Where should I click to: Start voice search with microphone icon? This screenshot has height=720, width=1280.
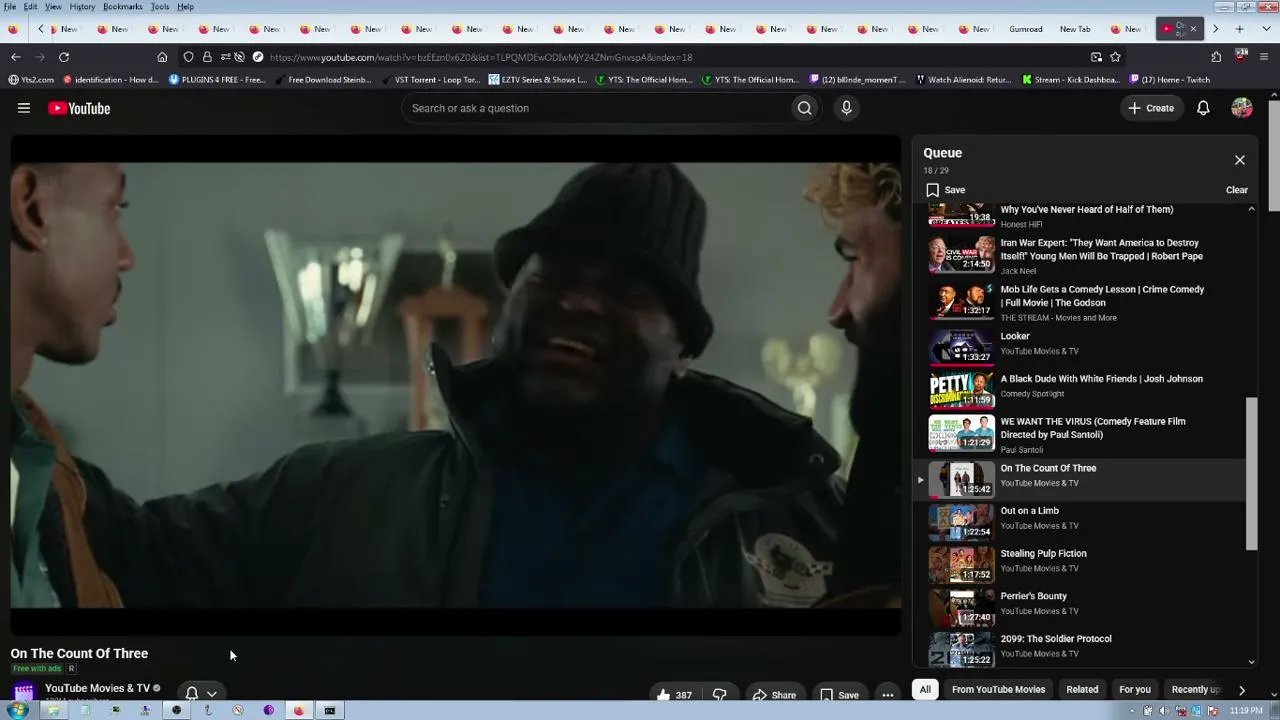(846, 108)
